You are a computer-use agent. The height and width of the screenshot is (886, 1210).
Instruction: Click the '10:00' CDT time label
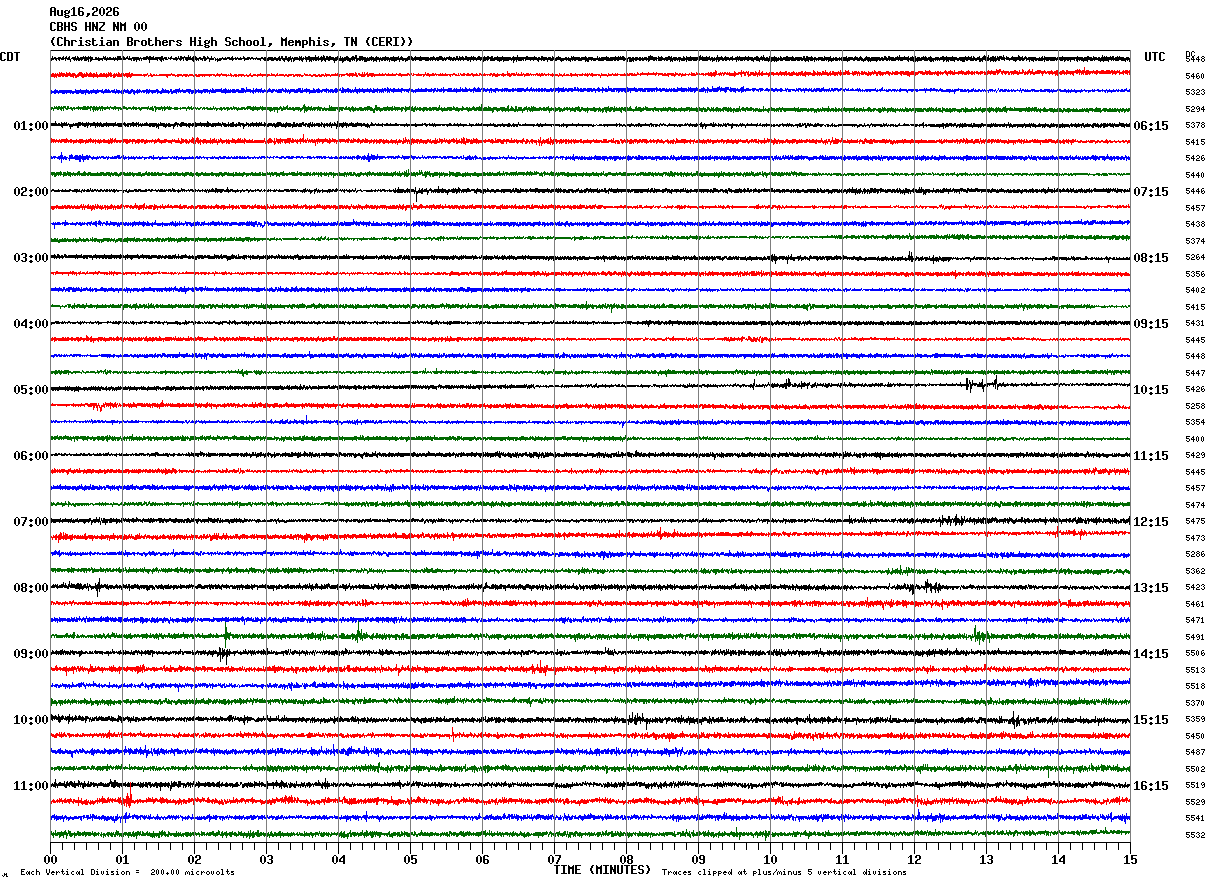(x=31, y=720)
